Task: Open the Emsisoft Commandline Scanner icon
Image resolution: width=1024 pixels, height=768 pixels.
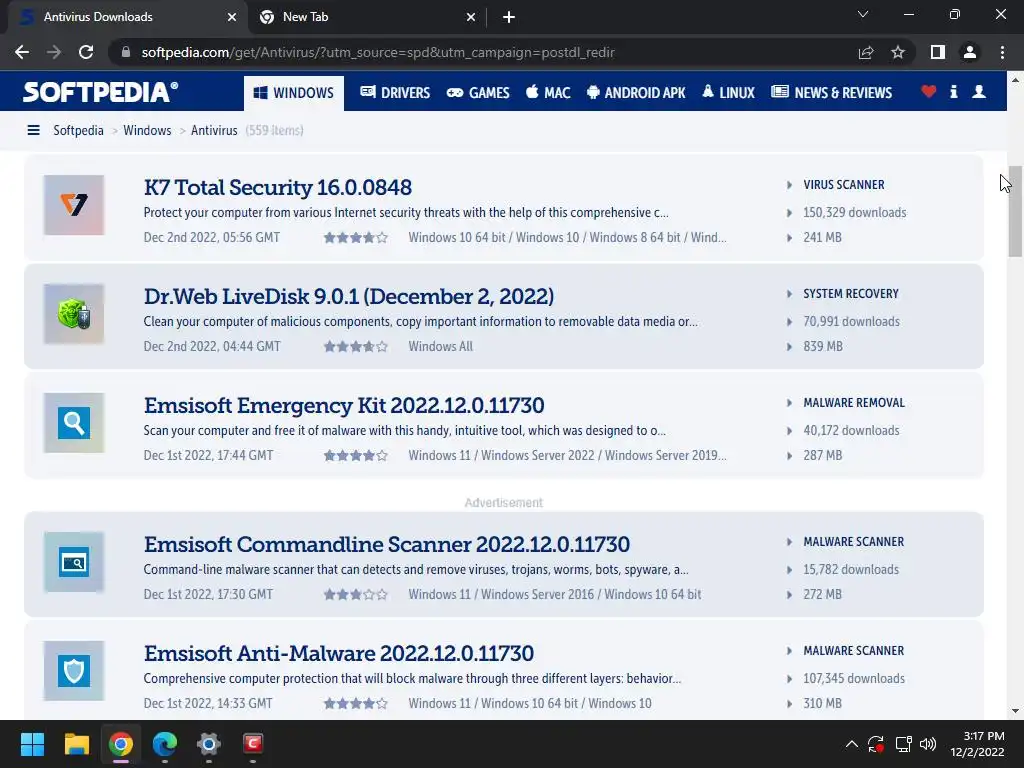Action: click(74, 562)
